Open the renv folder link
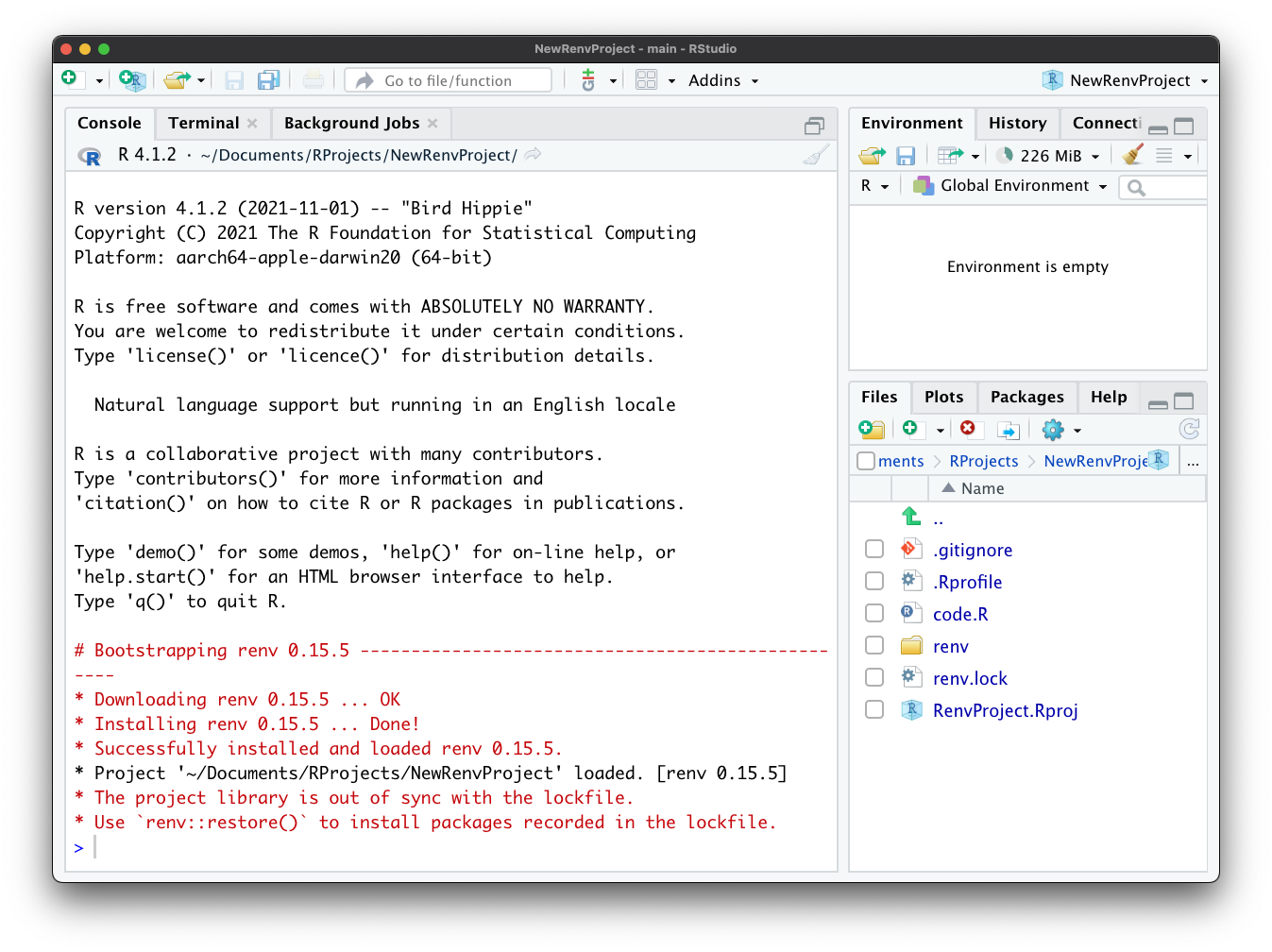1272x952 pixels. pyautogui.click(x=950, y=646)
